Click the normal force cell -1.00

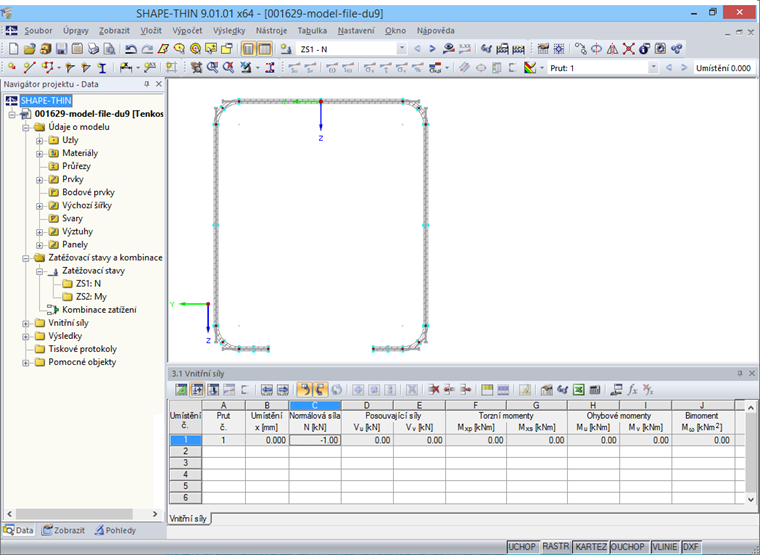coord(315,440)
